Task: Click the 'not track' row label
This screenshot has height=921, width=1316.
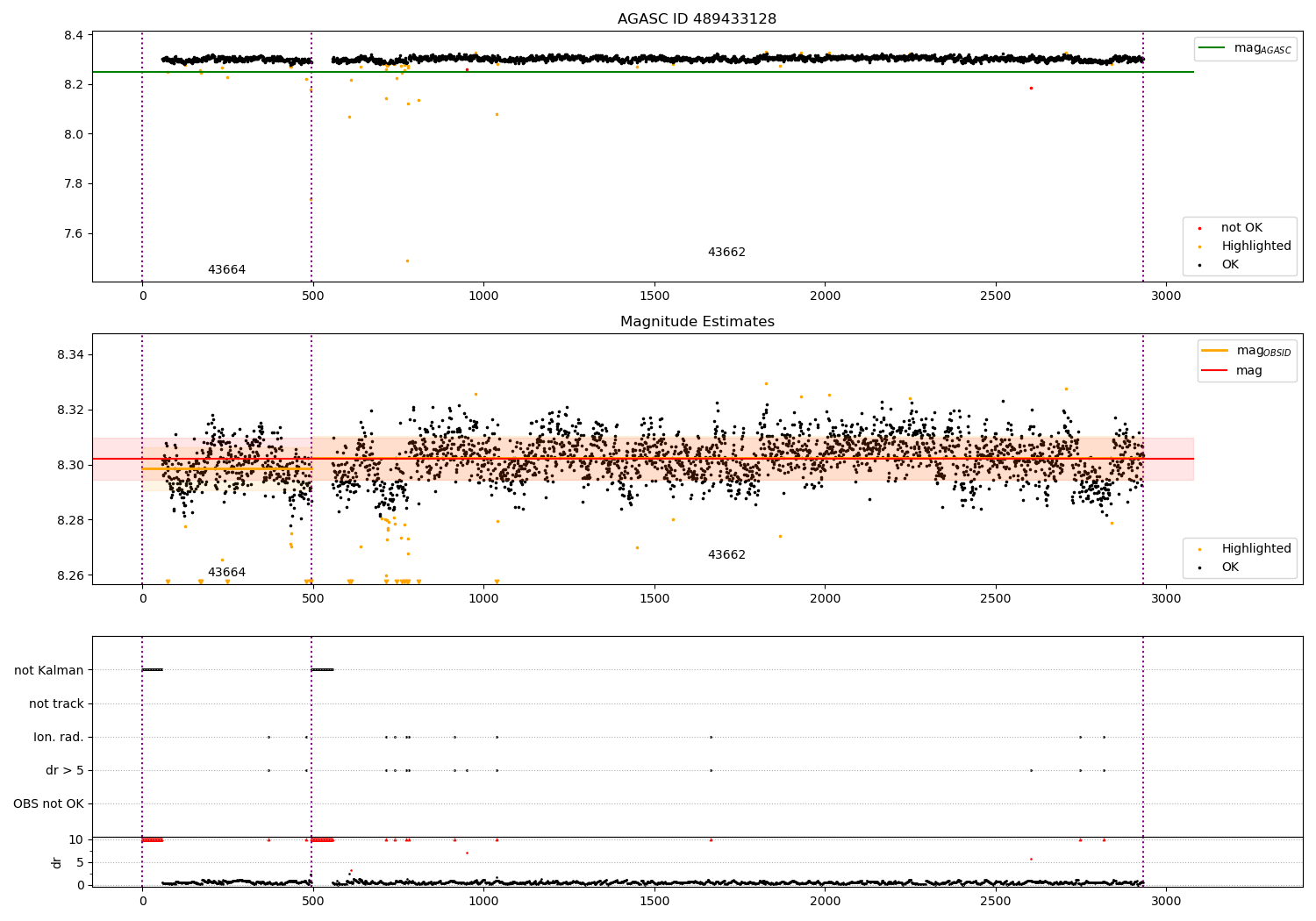Action: (x=56, y=703)
